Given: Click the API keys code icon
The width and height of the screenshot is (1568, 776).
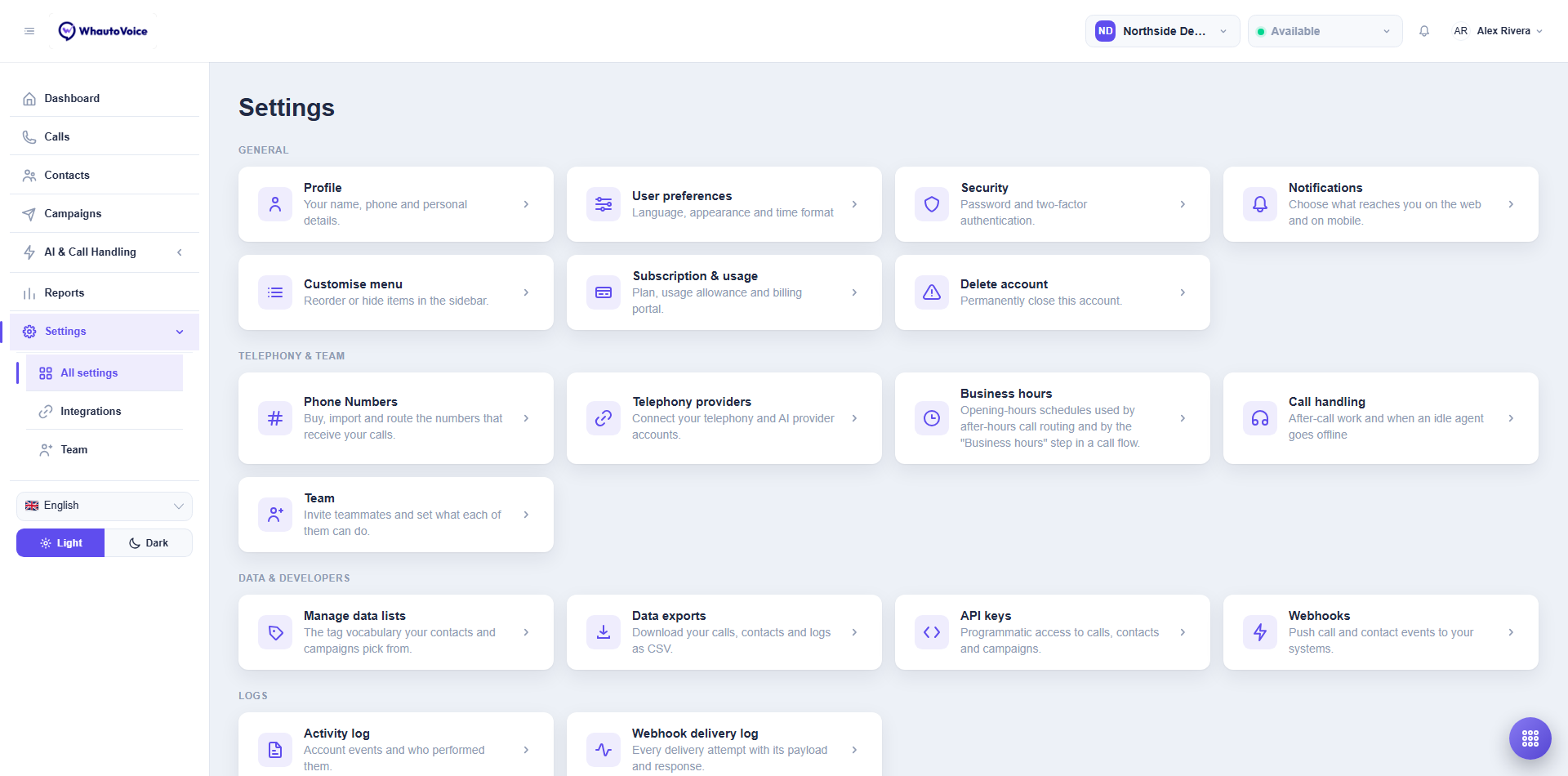Looking at the screenshot, I should point(932,632).
